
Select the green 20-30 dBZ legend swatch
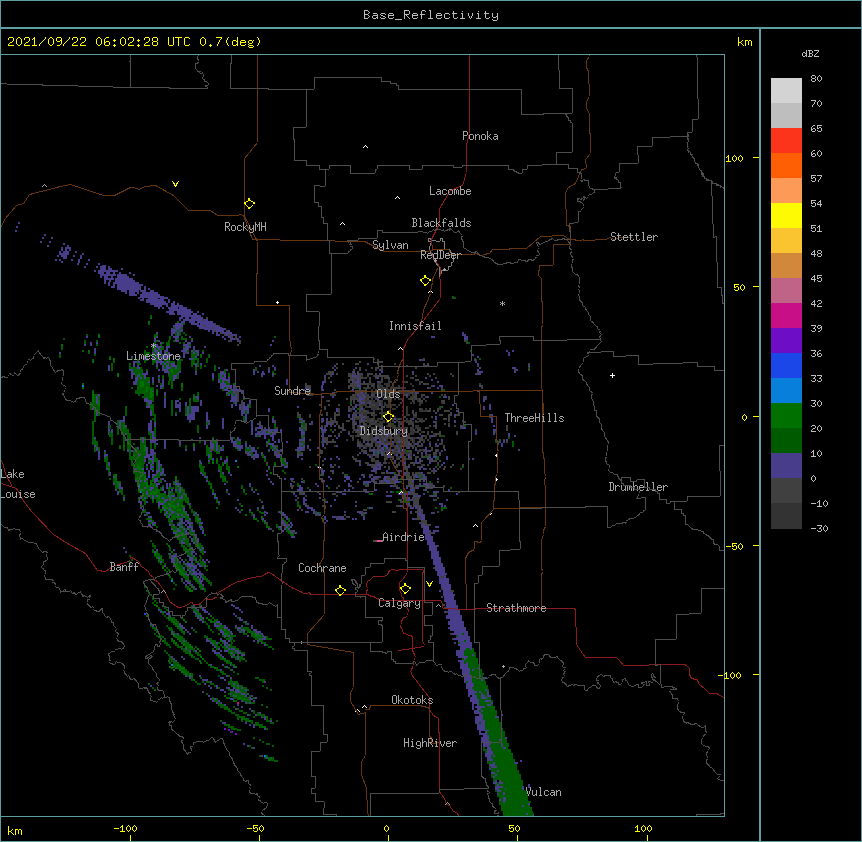click(786, 416)
